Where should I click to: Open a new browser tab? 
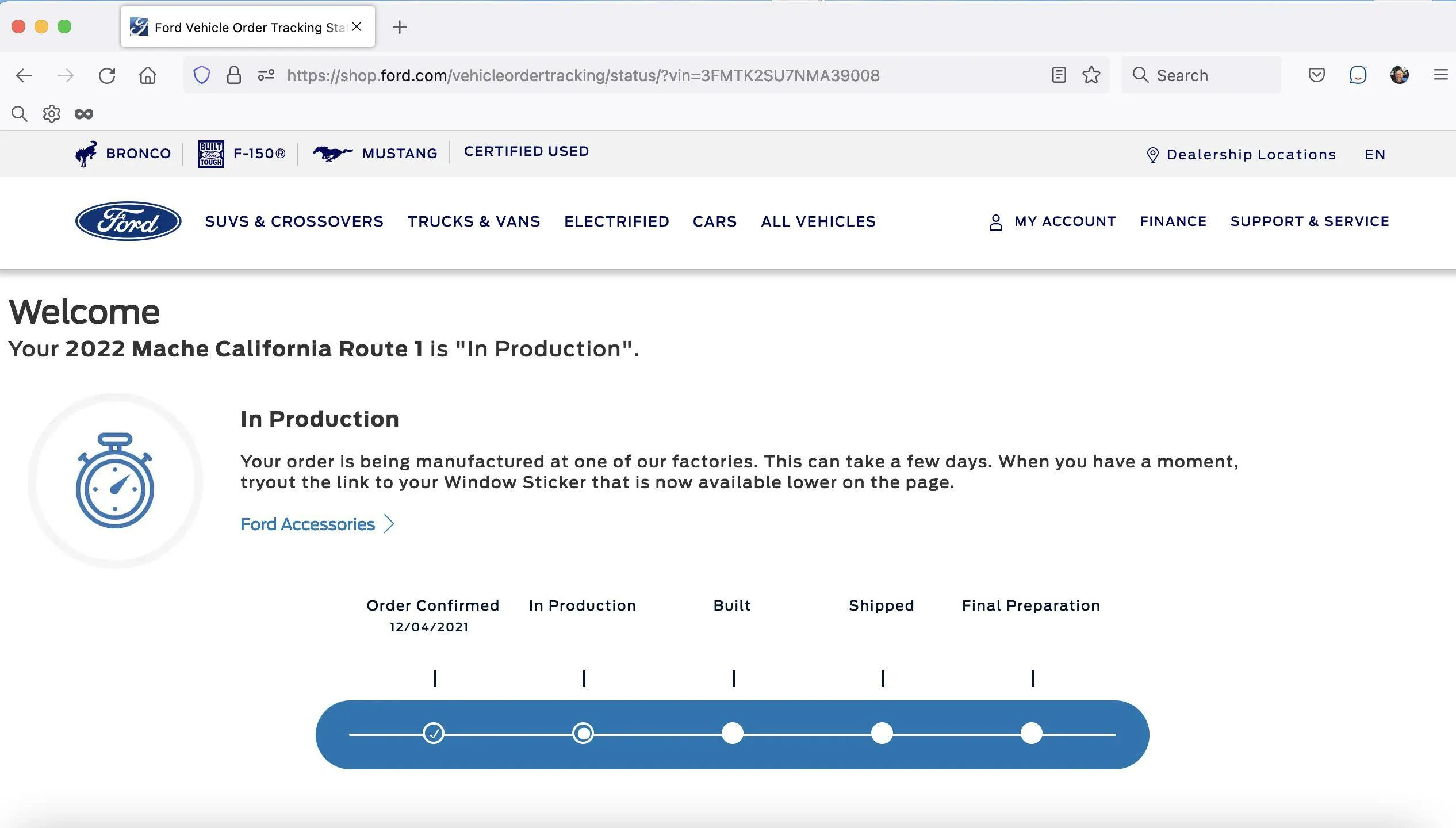pyautogui.click(x=400, y=27)
